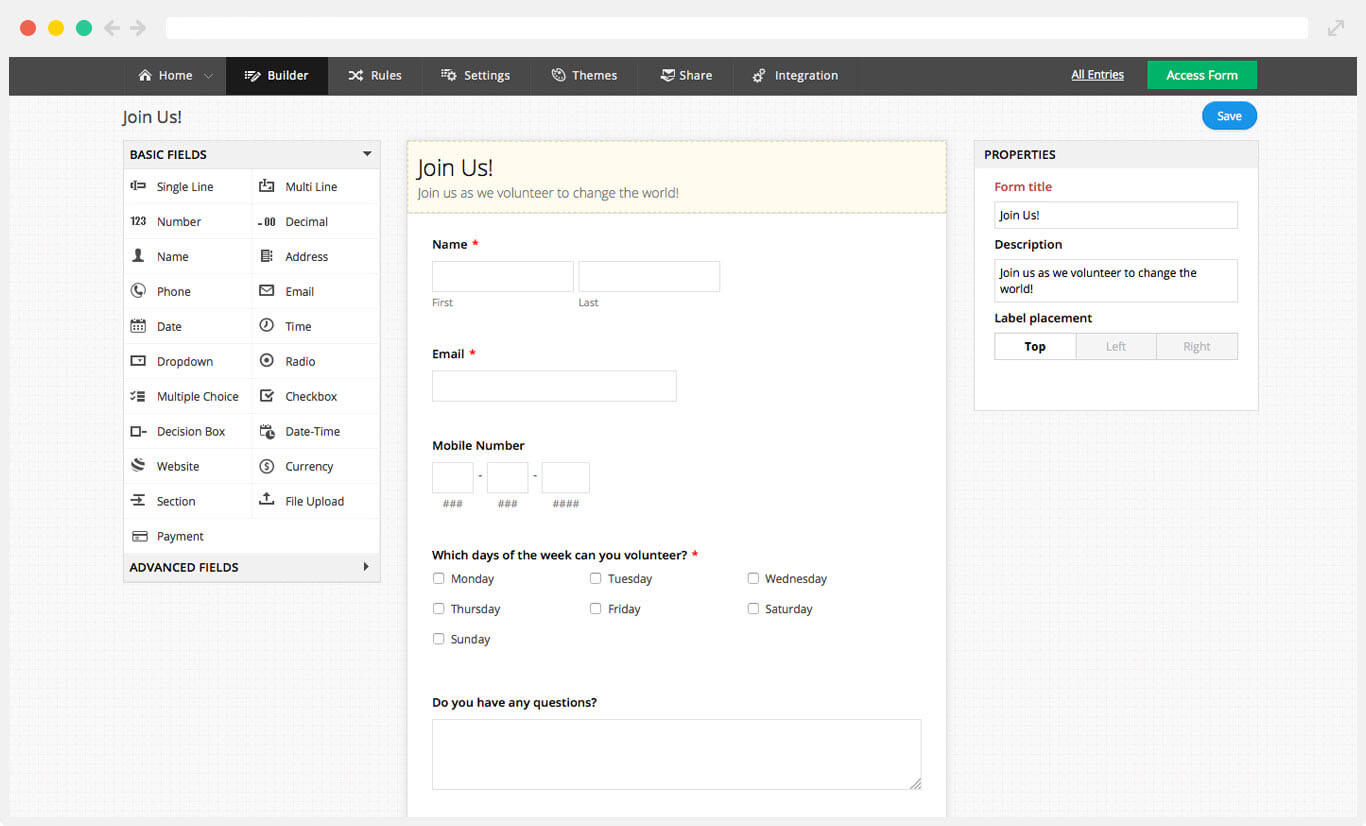Add a Payment field
The height and width of the screenshot is (826, 1366).
click(x=181, y=536)
